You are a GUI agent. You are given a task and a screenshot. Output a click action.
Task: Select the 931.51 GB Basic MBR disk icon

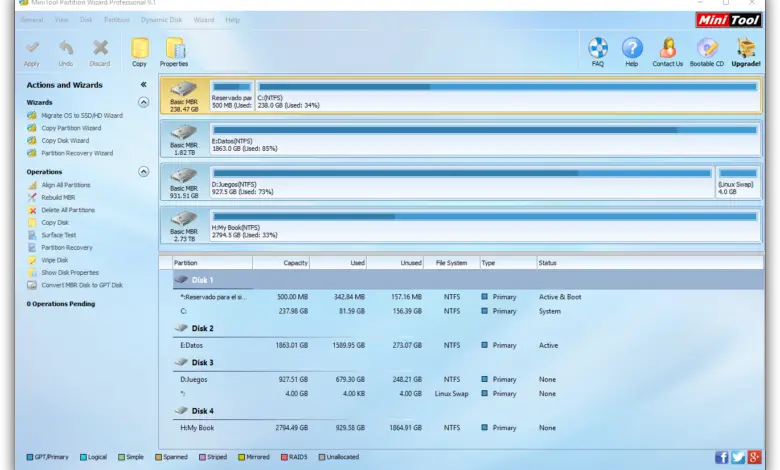click(x=184, y=176)
